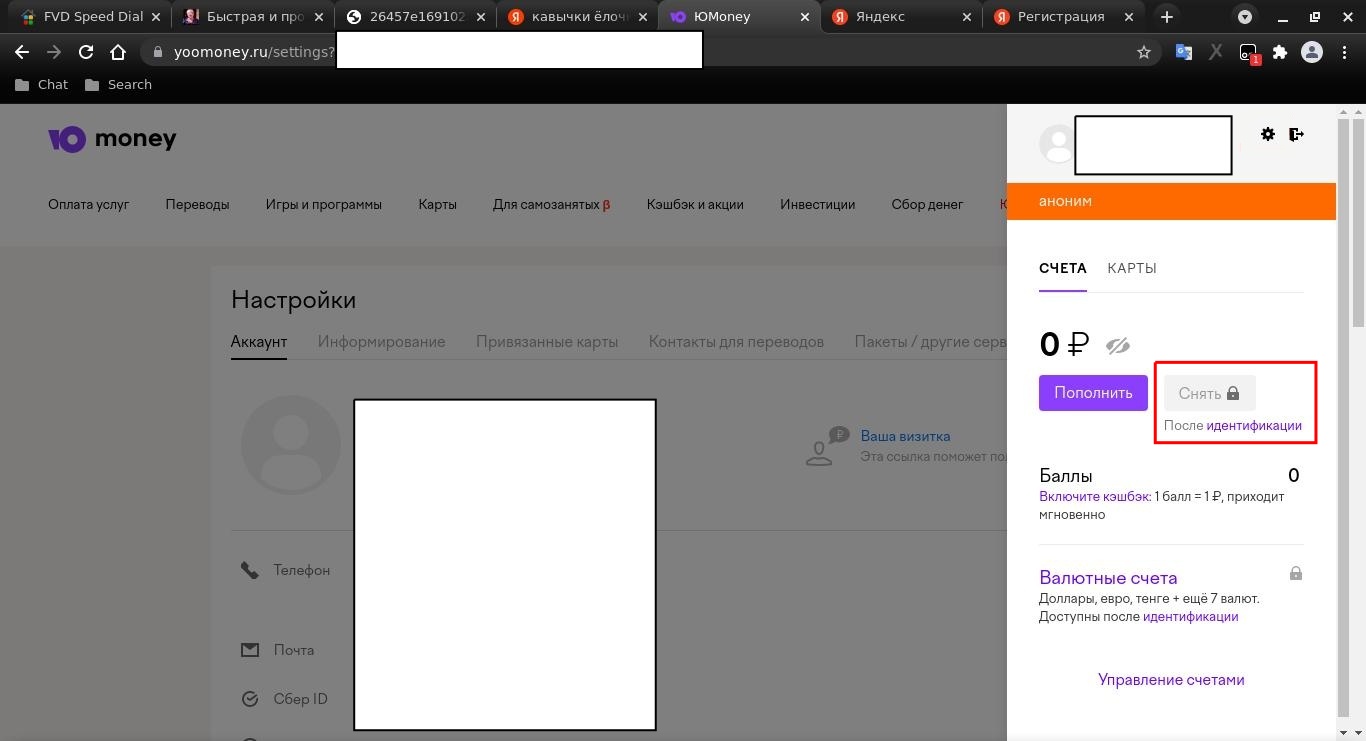Click the browser address bar
This screenshot has width=1366, height=741.
click(x=250, y=51)
